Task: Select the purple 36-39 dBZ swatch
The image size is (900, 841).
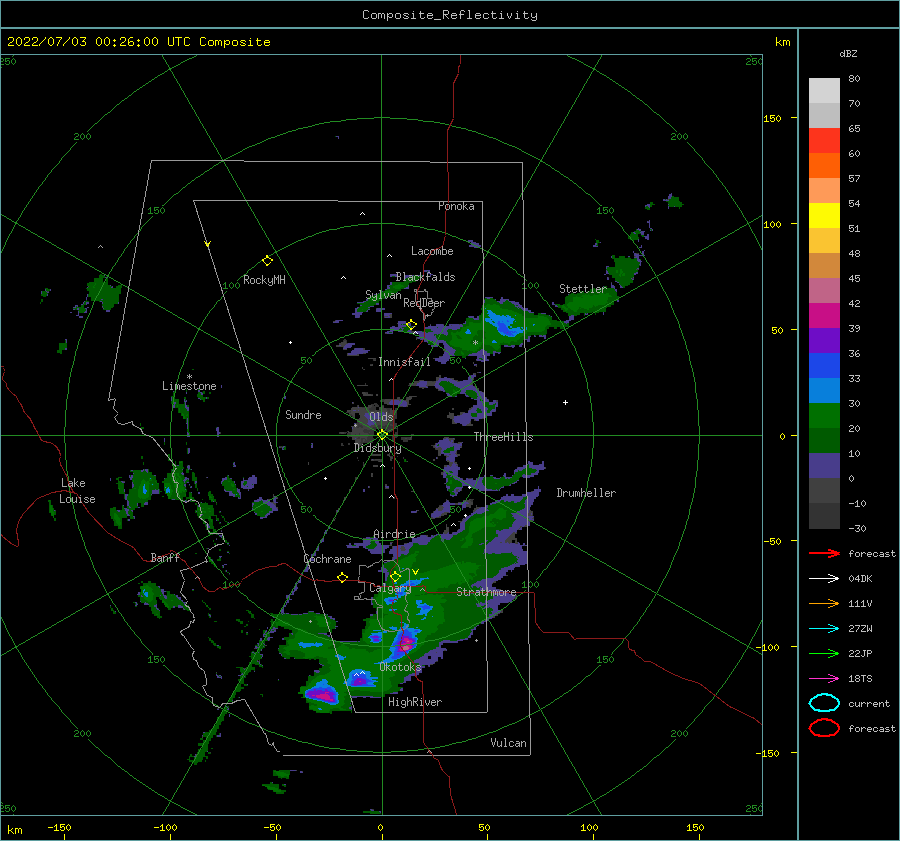Action: 824,341
